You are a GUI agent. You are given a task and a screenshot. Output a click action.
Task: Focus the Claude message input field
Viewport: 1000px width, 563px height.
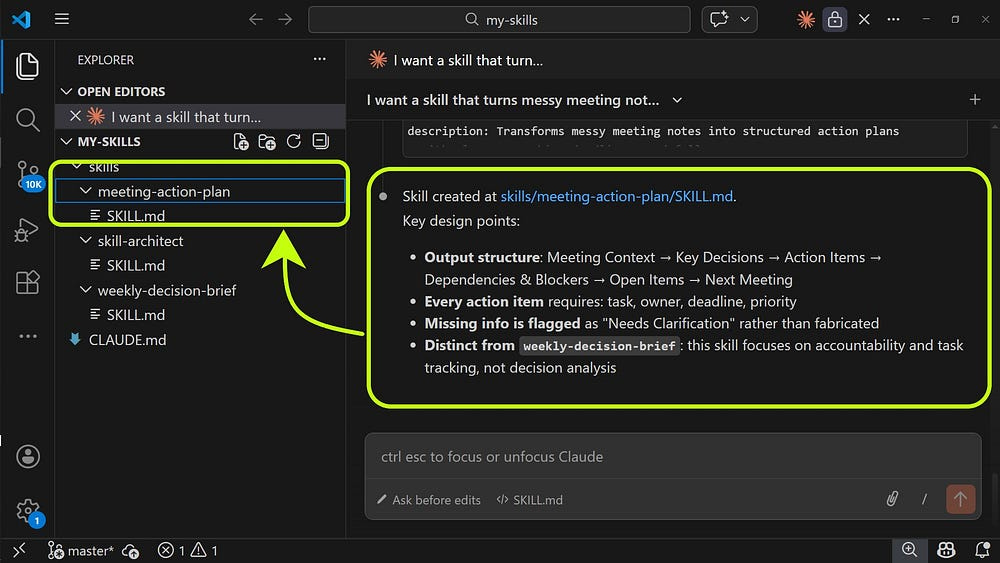(672, 457)
